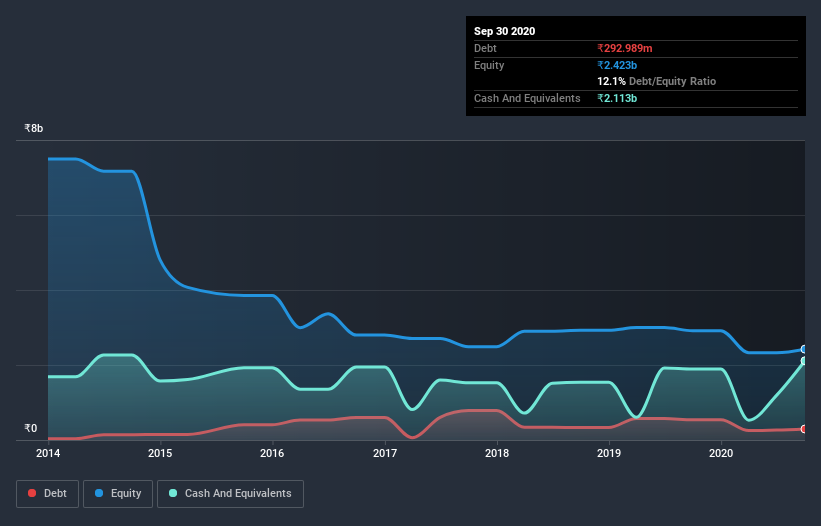Click the 12.1% Debt/Equity Ratio text

[657, 82]
